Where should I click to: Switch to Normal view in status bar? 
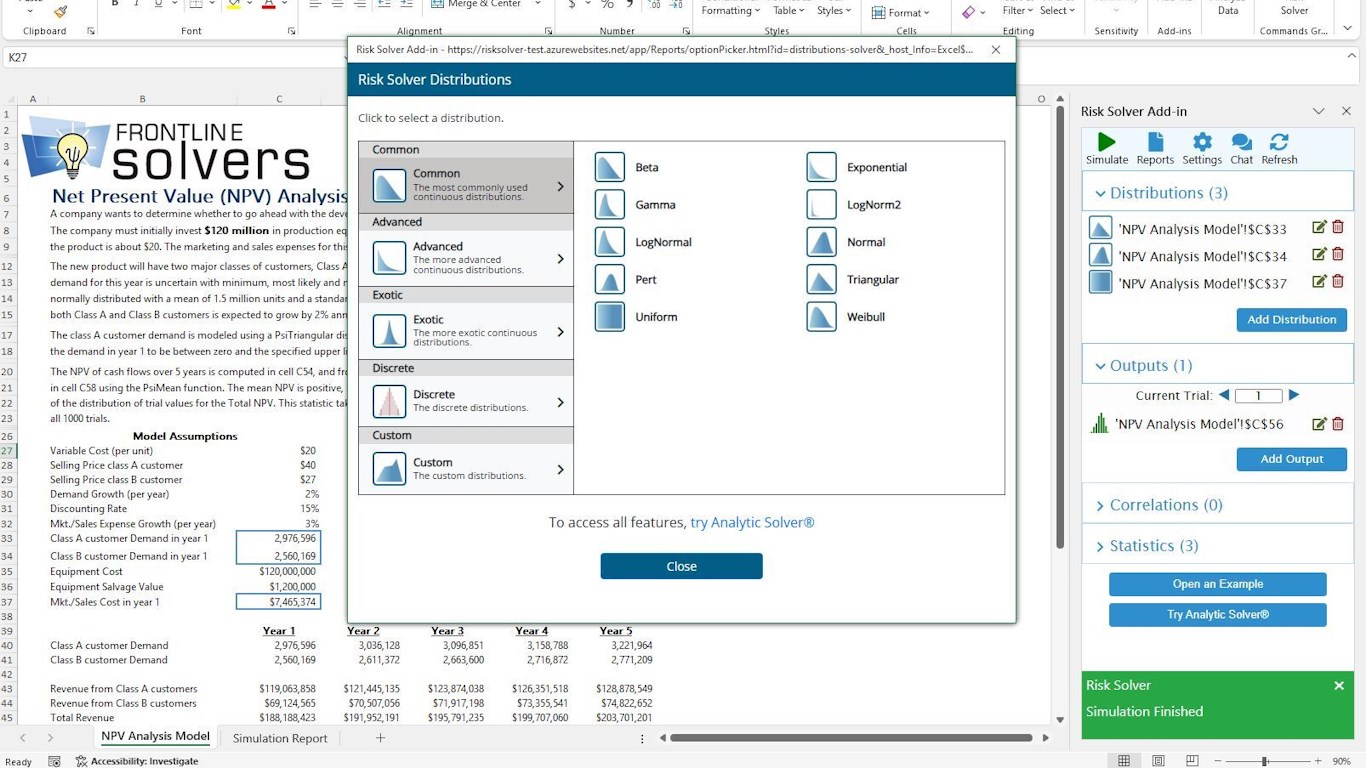click(x=1124, y=761)
